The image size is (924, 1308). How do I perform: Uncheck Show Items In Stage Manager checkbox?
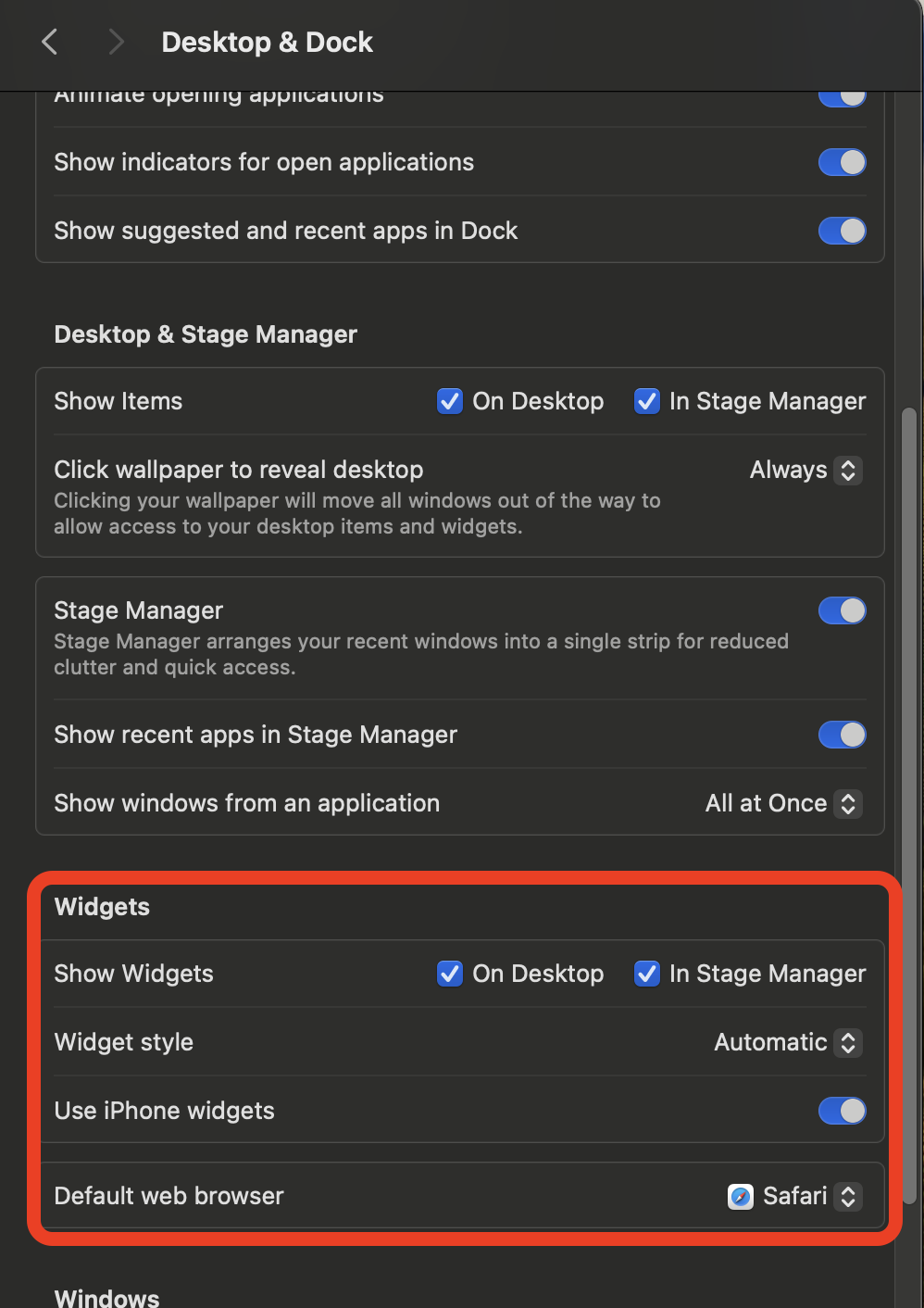(647, 401)
